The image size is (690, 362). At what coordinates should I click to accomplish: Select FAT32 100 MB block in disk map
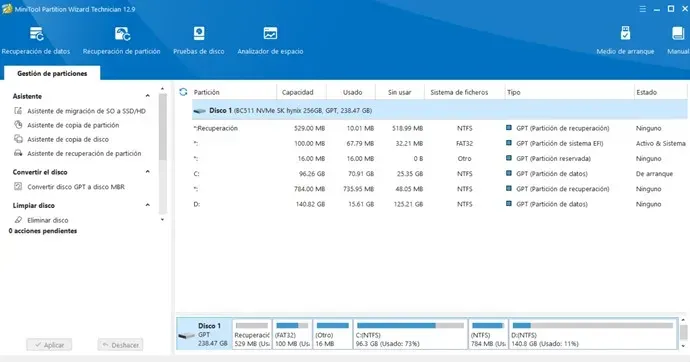coord(292,334)
